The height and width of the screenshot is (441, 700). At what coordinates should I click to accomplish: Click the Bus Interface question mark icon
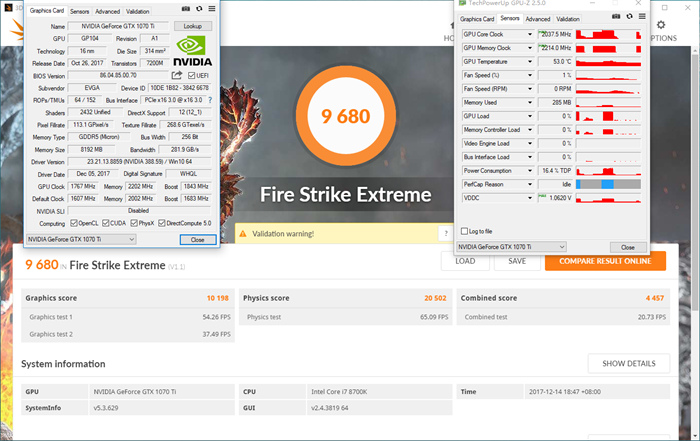coord(211,101)
